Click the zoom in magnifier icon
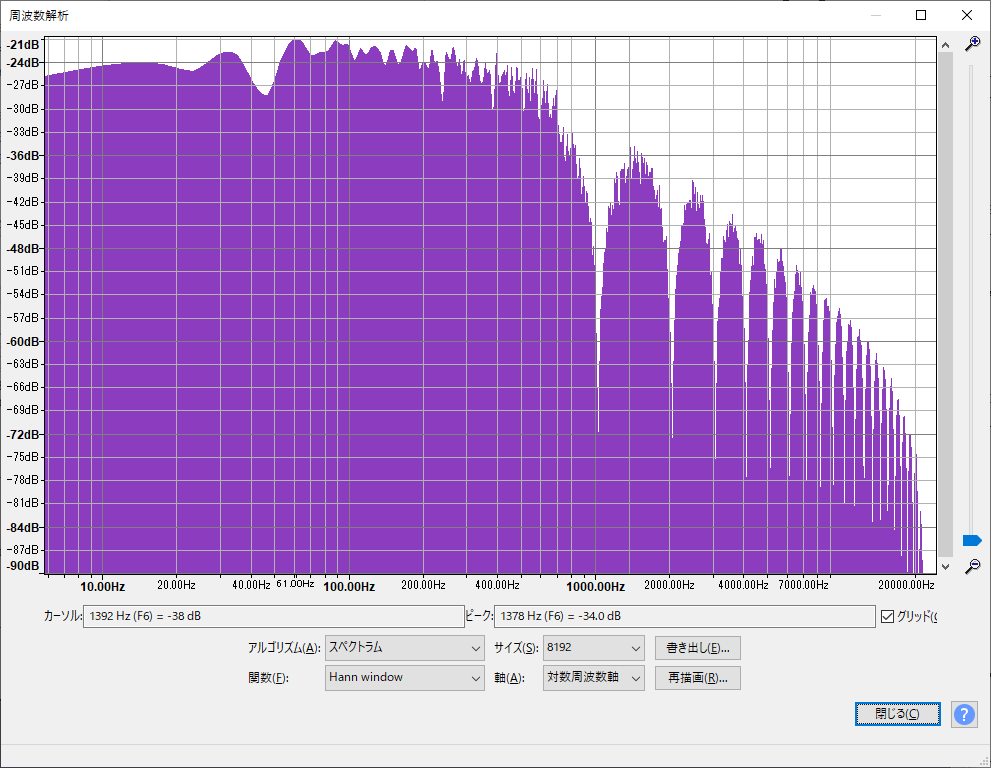Screen dimensions: 991x768 tap(972, 43)
